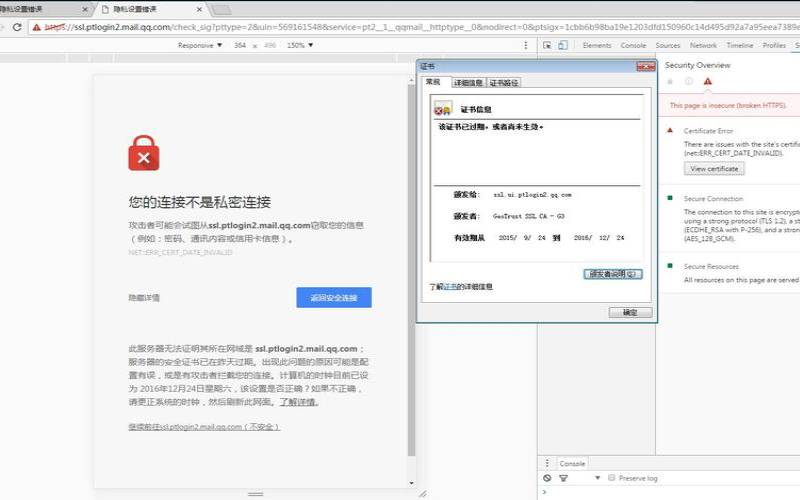
Task: Toggle the console filter funnel icon
Action: (x=563, y=478)
